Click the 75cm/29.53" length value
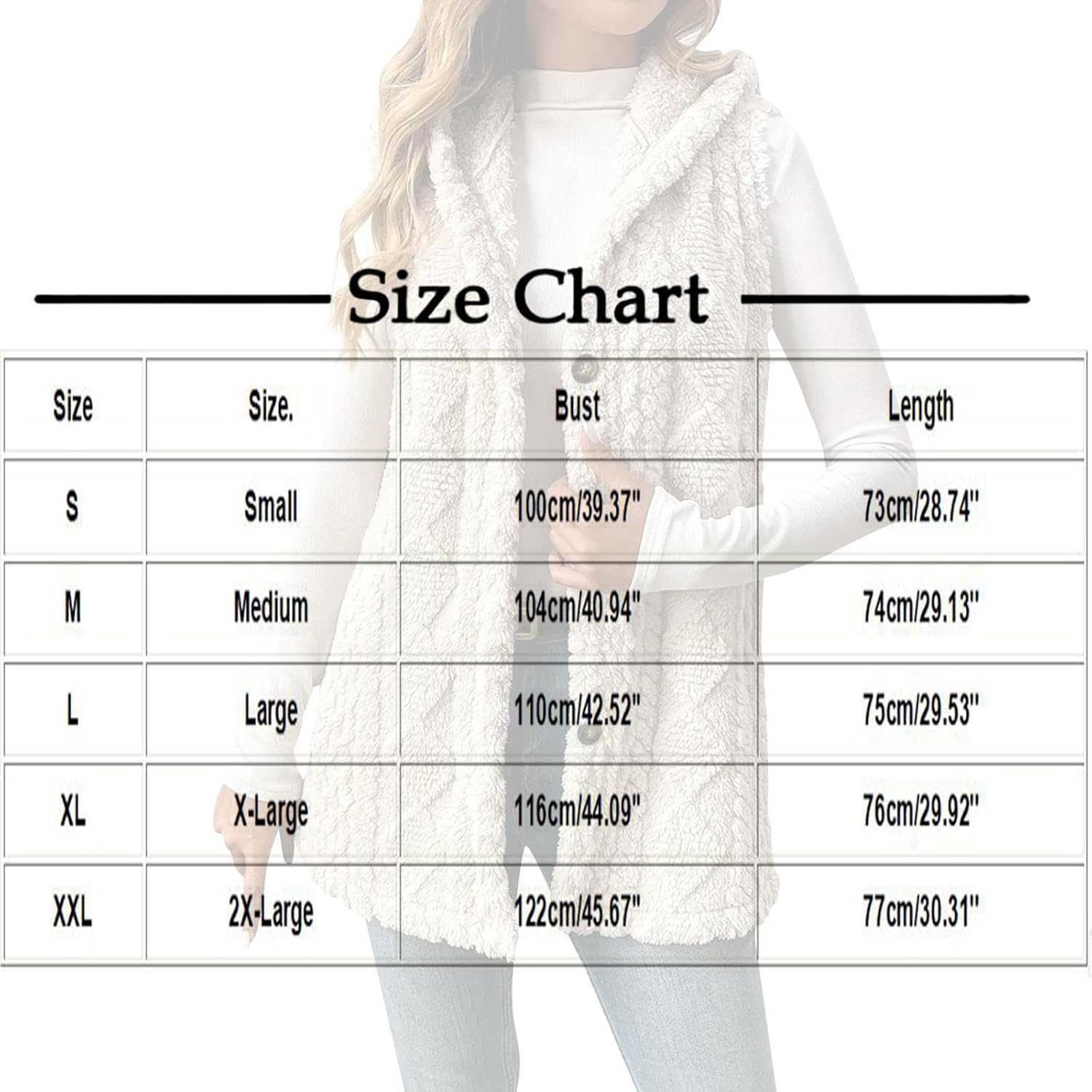Image resolution: width=1092 pixels, height=1092 pixels. [x=920, y=710]
